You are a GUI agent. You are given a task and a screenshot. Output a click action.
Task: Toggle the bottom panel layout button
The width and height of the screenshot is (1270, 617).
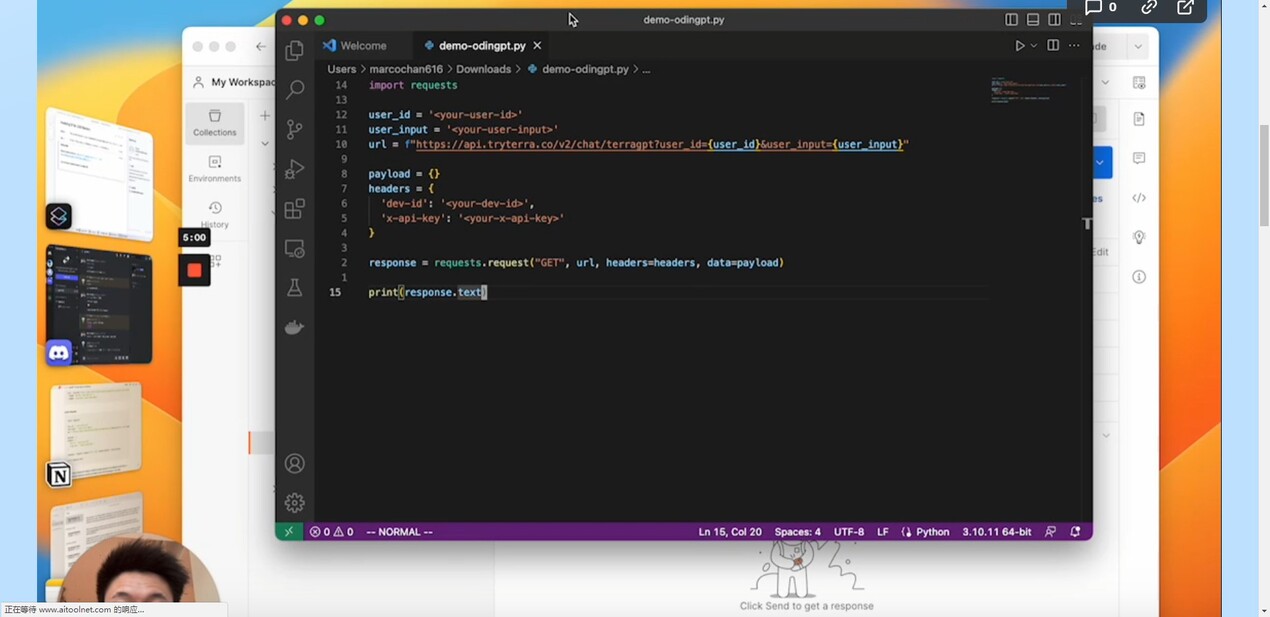click(x=1033, y=20)
